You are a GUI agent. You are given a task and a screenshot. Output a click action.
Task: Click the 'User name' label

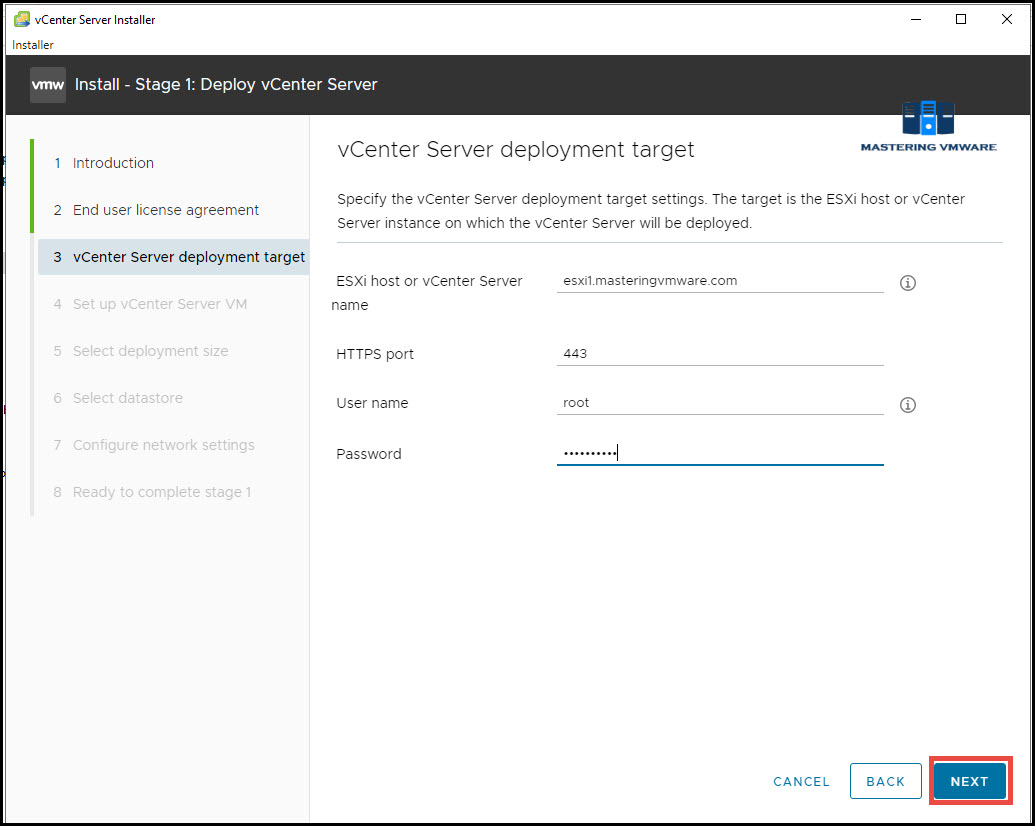point(372,403)
